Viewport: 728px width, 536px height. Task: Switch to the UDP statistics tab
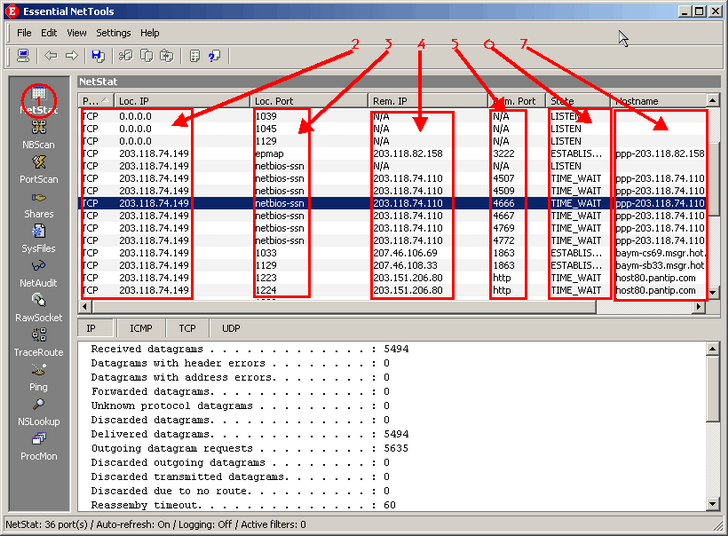(231, 328)
